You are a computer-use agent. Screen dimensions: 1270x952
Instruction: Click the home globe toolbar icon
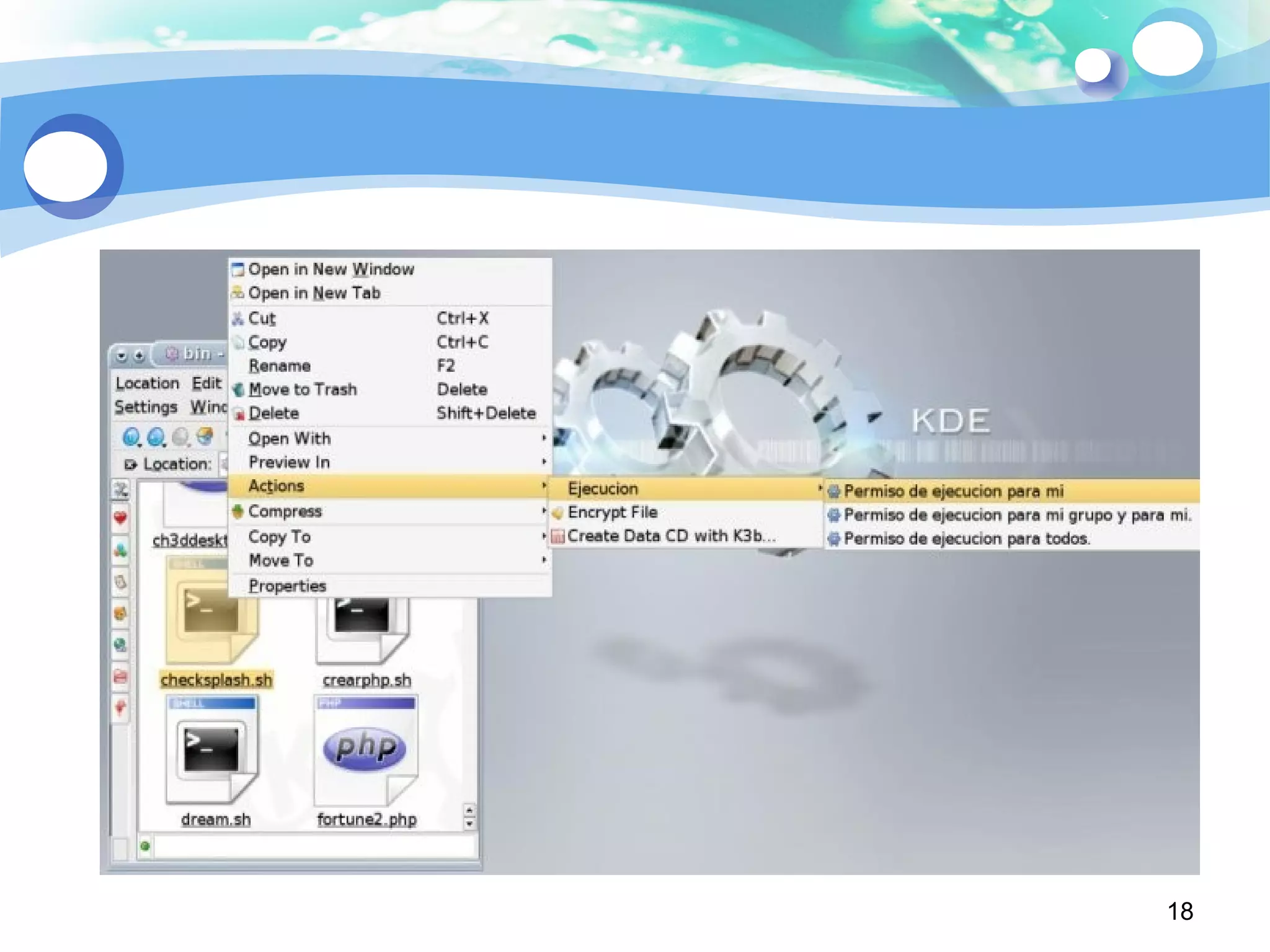pos(205,436)
